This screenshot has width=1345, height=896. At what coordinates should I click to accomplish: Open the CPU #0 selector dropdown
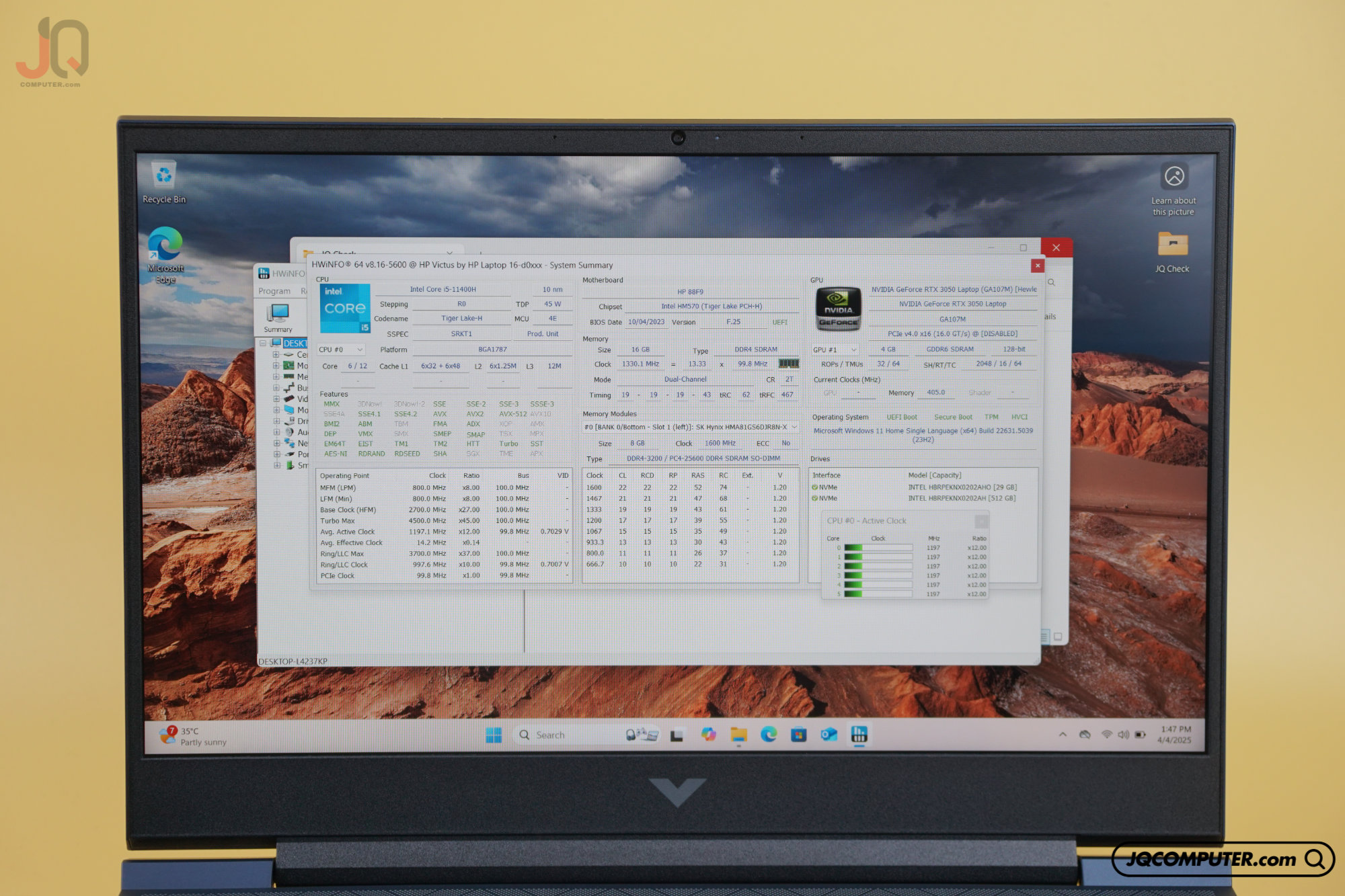[341, 350]
